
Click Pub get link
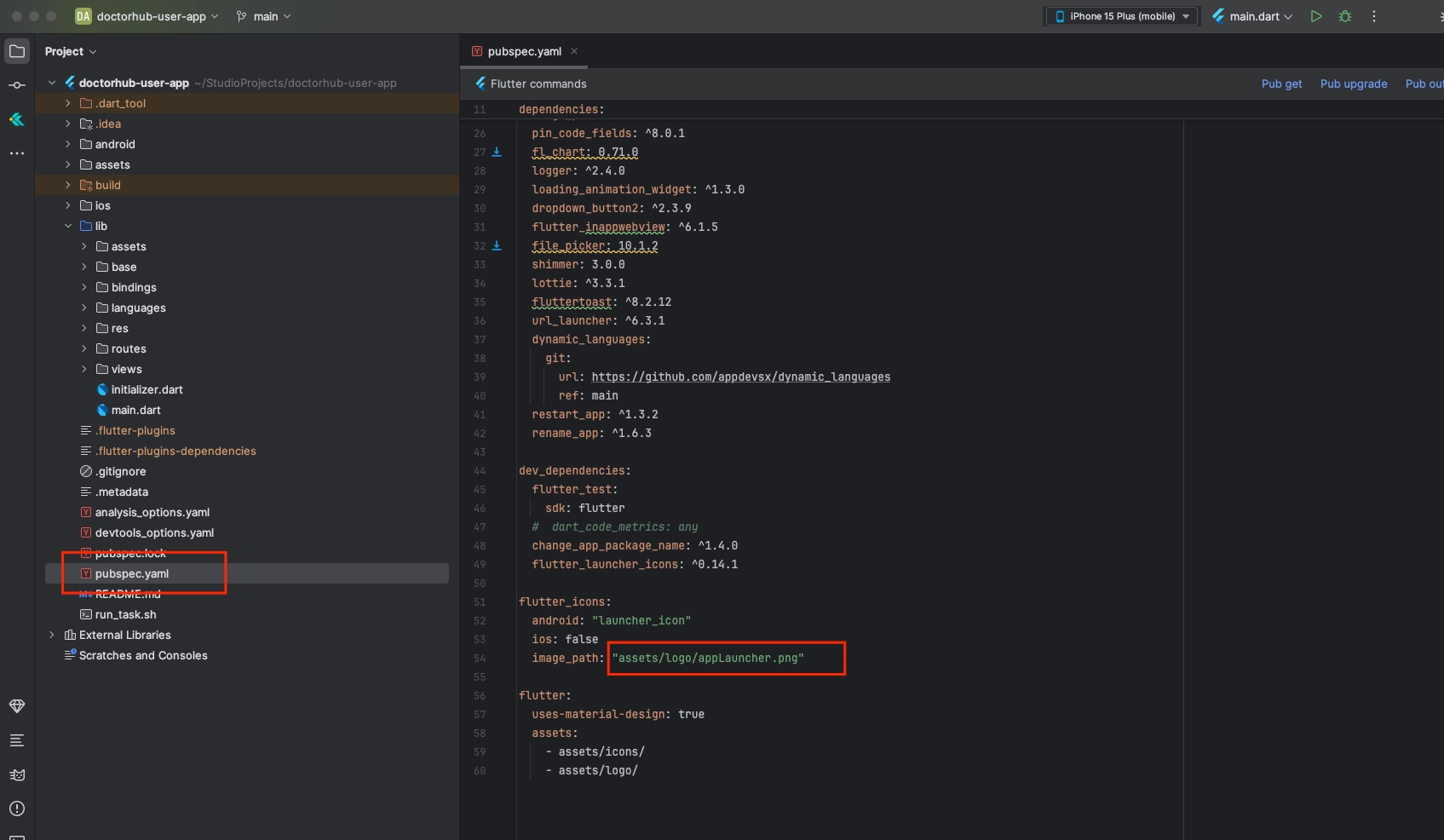click(1281, 83)
